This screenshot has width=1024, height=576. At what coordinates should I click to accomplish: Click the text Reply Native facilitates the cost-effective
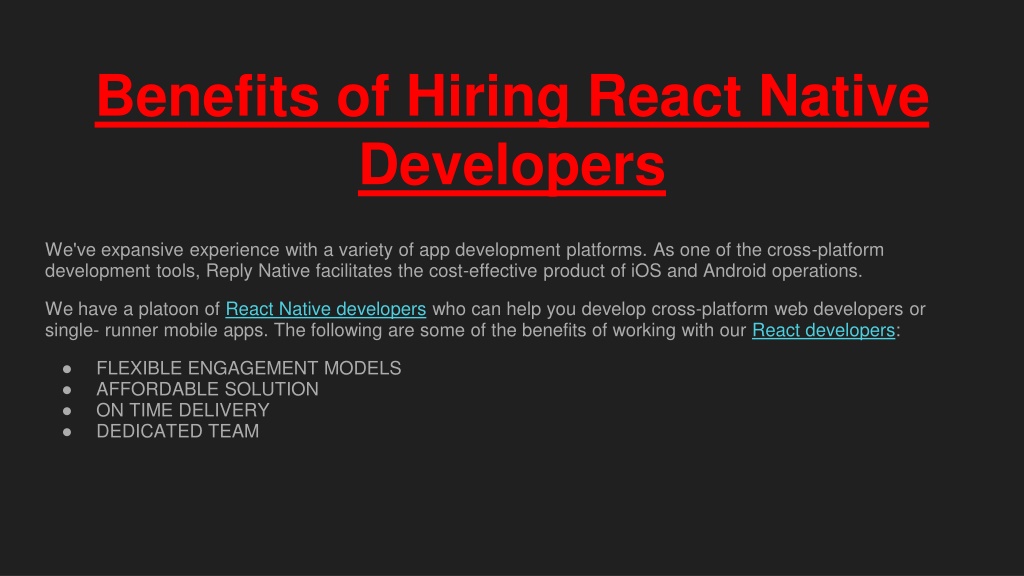[x=372, y=270]
